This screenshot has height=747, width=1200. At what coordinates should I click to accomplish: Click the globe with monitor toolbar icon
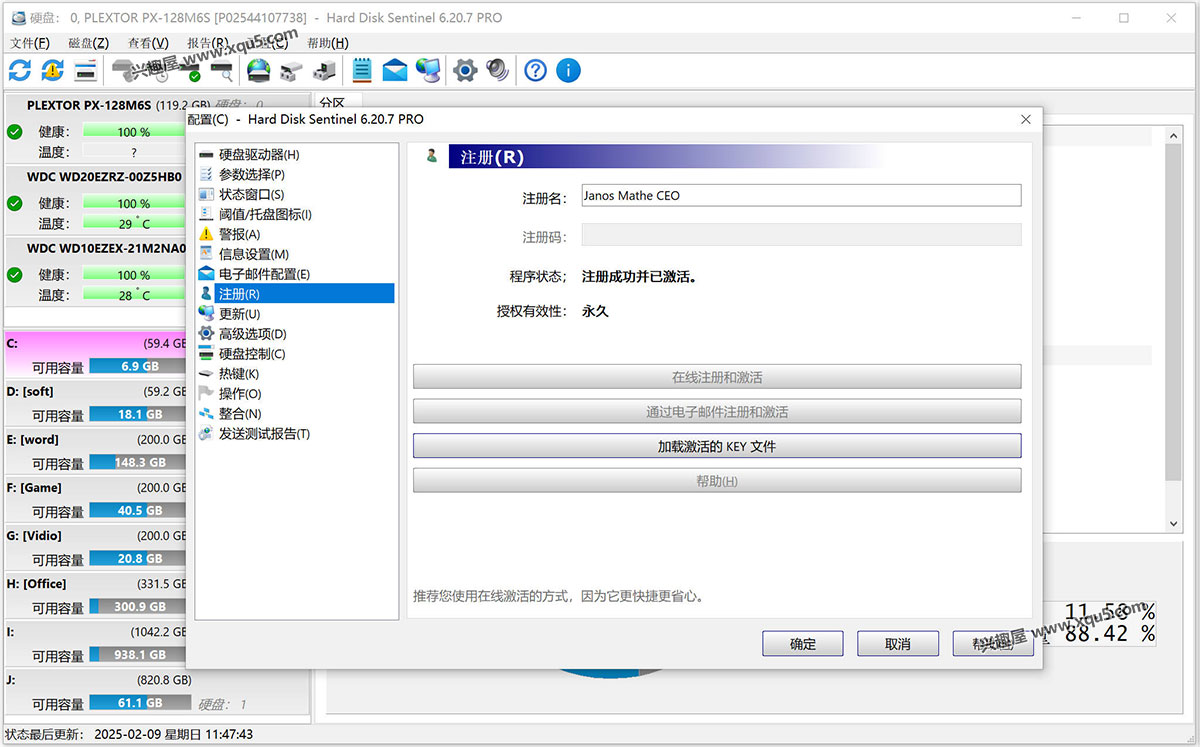pyautogui.click(x=428, y=70)
